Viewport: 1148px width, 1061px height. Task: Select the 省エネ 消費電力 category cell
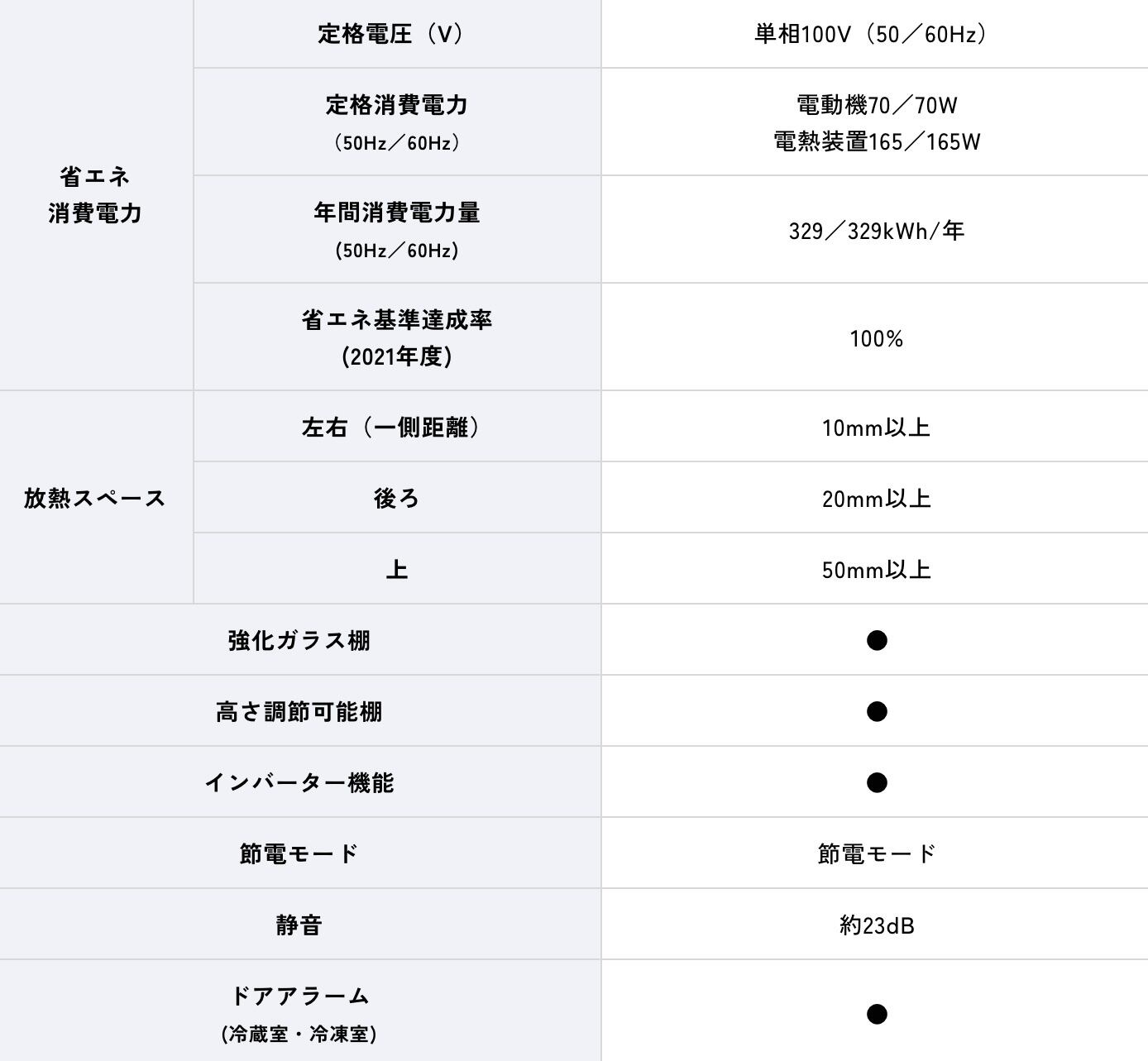(96, 195)
